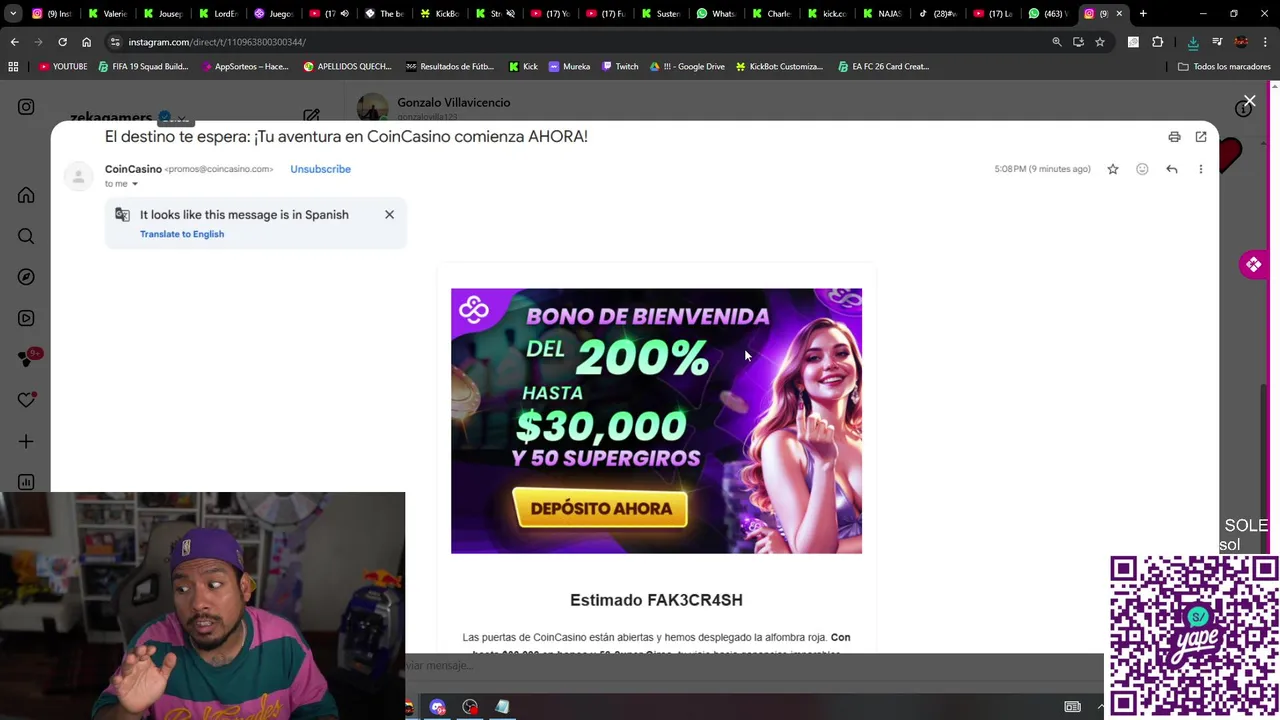Reply to the CoinCasino email
The image size is (1280, 720).
coord(1172,169)
